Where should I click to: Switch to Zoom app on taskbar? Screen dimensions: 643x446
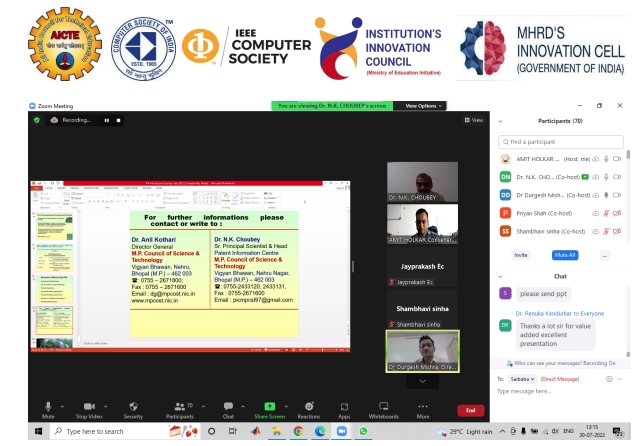point(342,431)
